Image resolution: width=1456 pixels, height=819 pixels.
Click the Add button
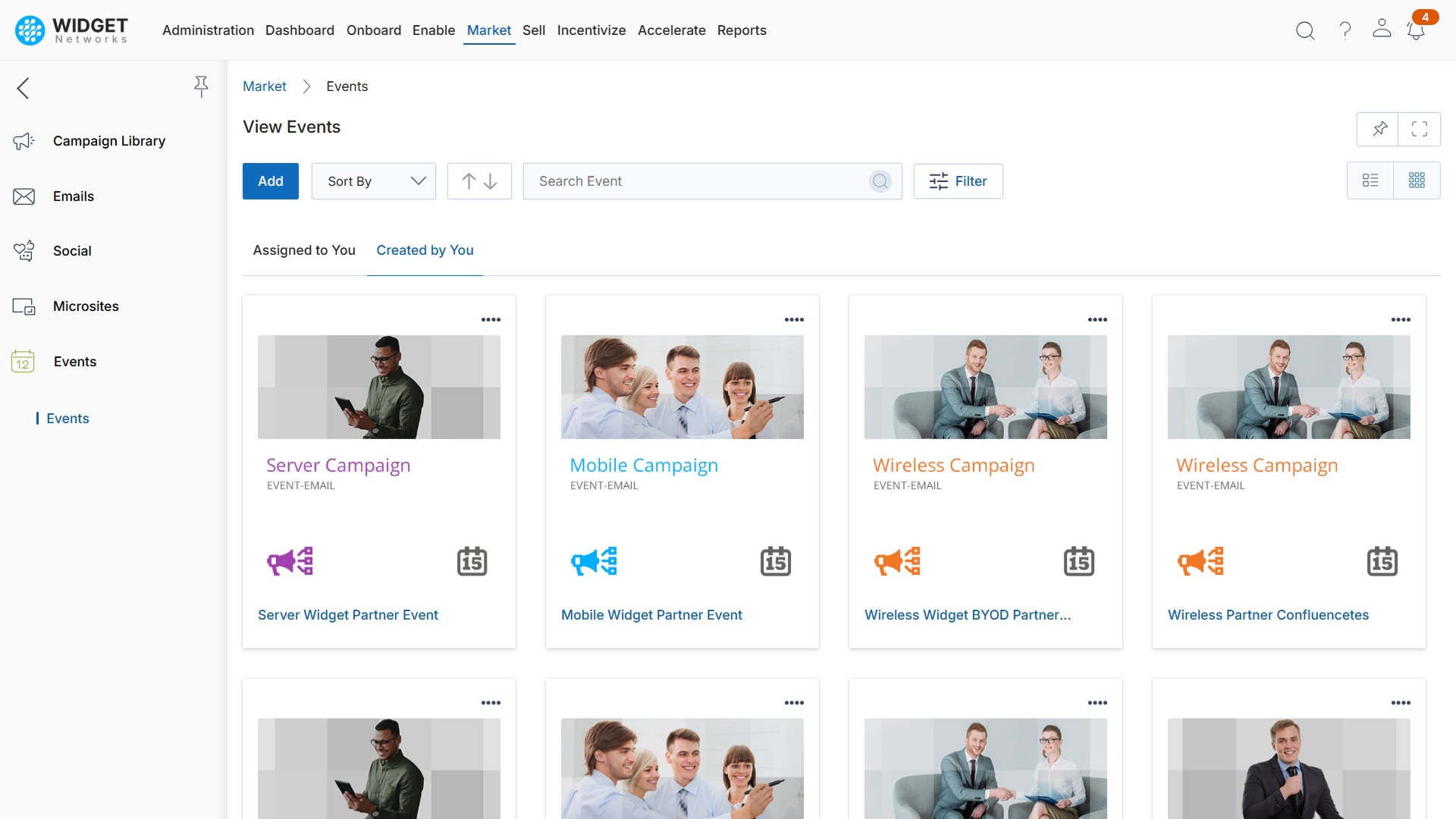tap(270, 181)
